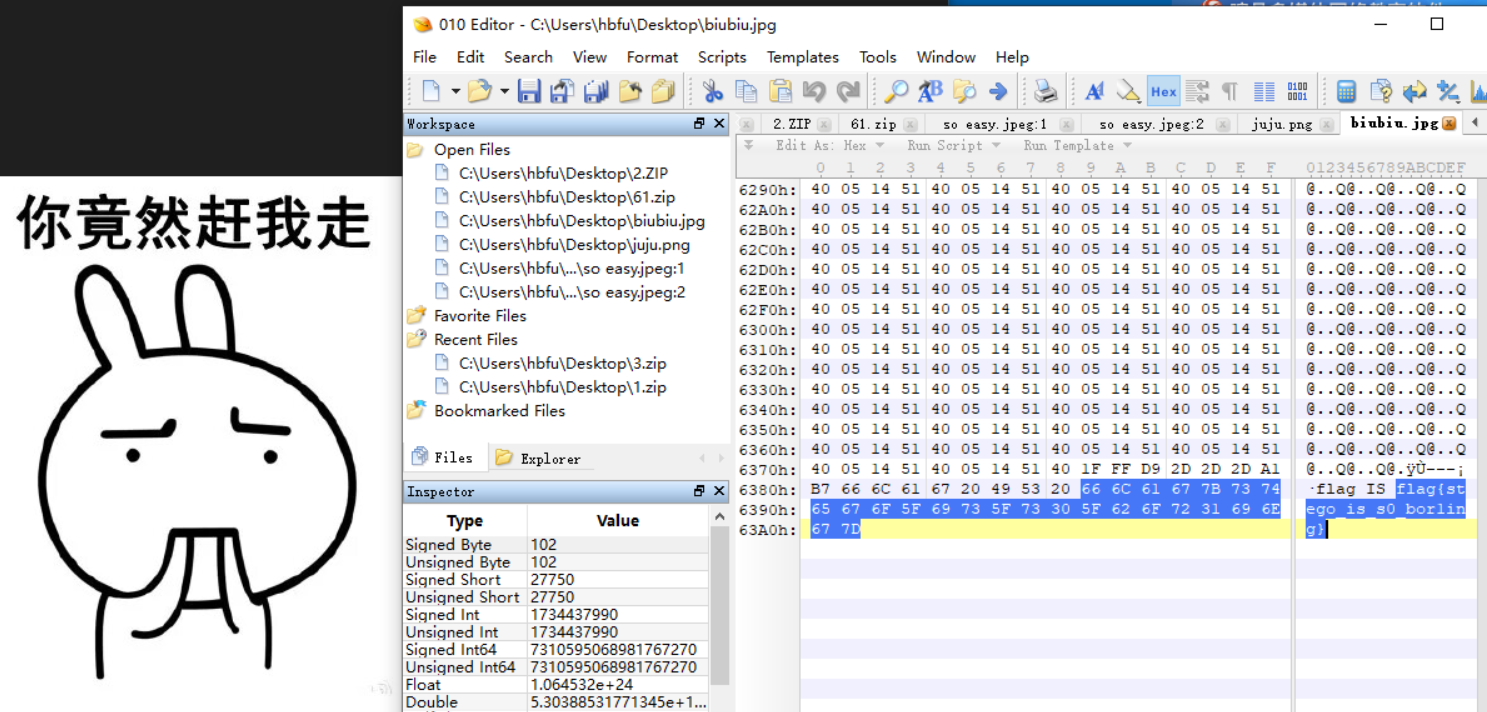Toggle the word wrap icon
The height and width of the screenshot is (712, 1487).
pos(1197,92)
